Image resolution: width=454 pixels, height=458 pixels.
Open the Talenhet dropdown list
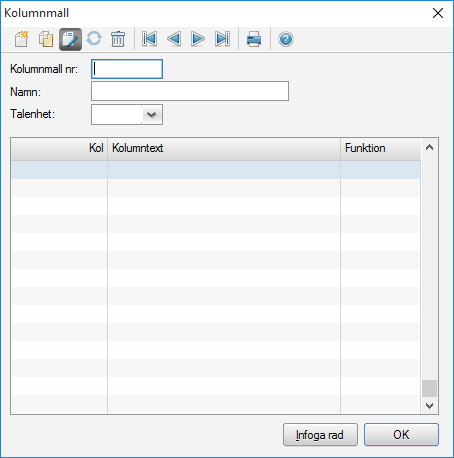(x=152, y=115)
